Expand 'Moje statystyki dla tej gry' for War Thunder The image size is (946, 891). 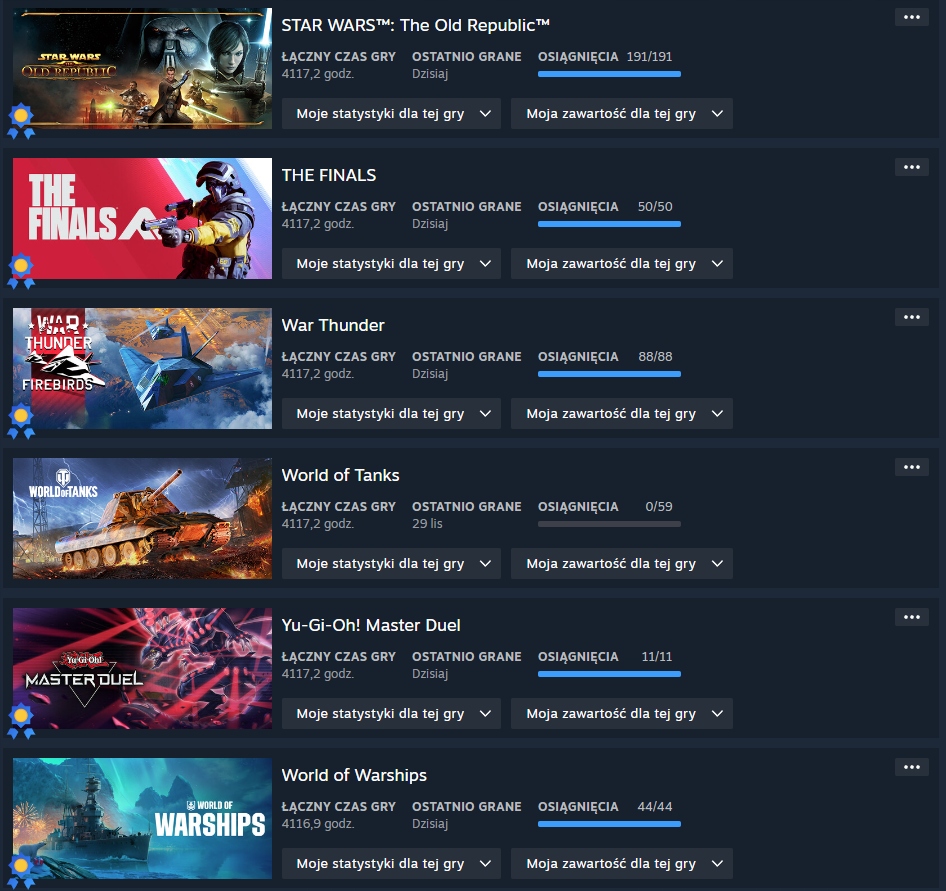click(x=391, y=414)
